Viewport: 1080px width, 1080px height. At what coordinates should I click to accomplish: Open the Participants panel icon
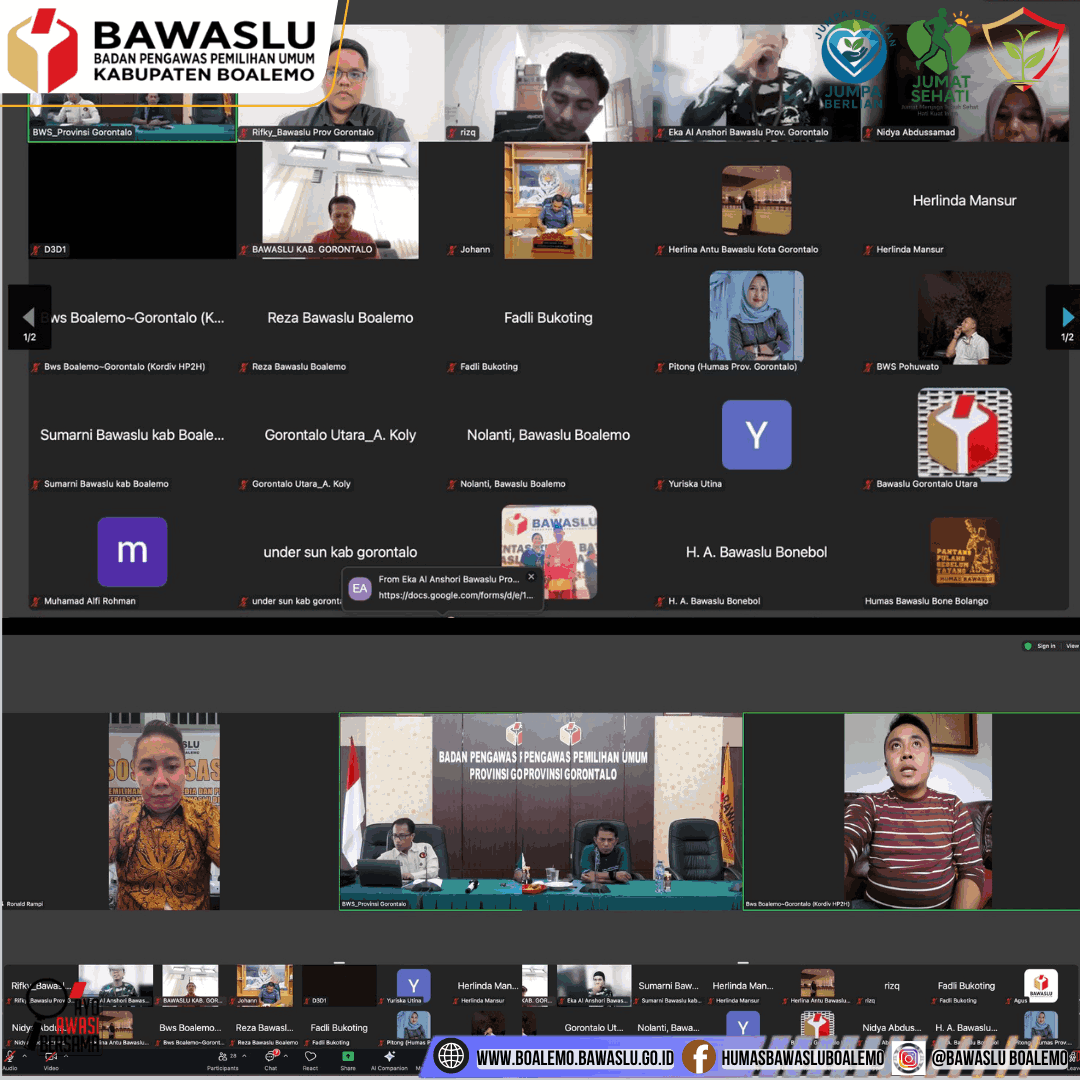(x=222, y=1056)
